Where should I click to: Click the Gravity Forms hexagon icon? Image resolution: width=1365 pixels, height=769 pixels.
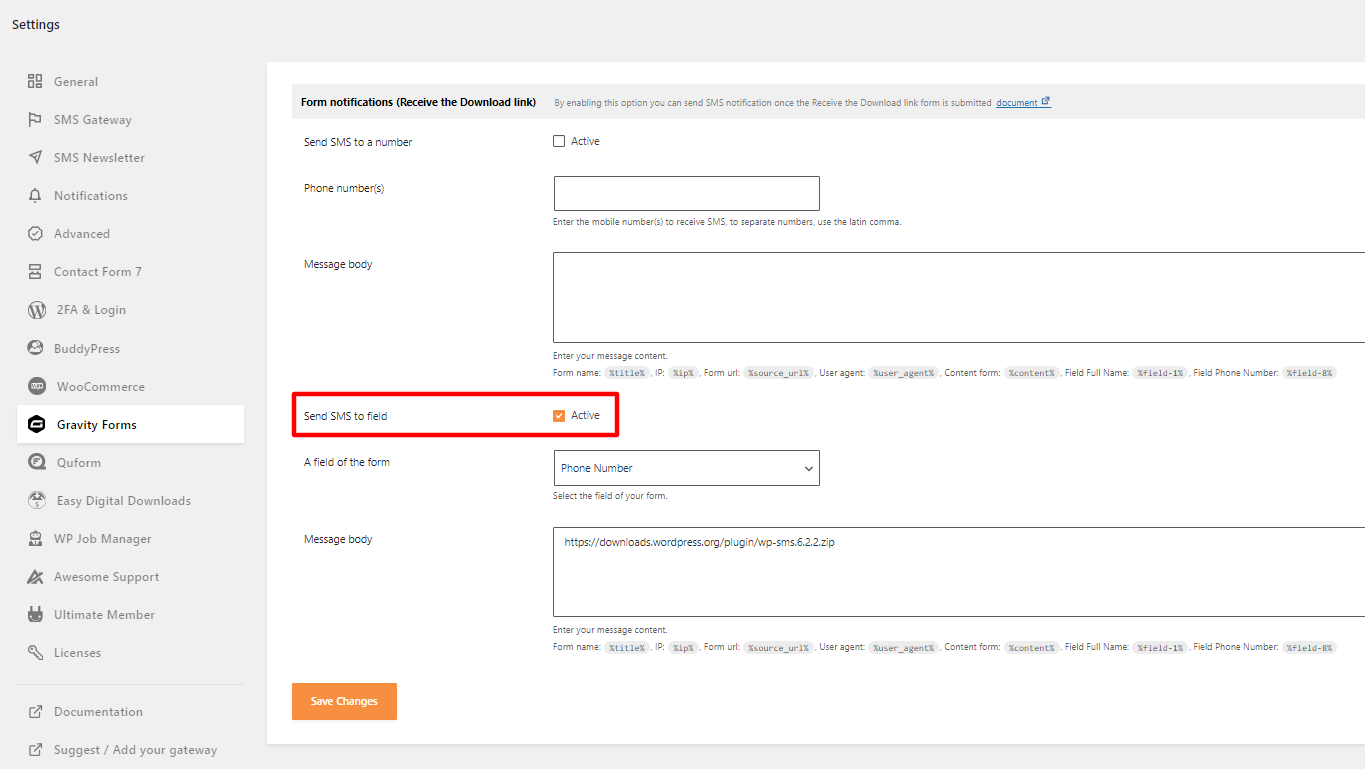coord(37,424)
